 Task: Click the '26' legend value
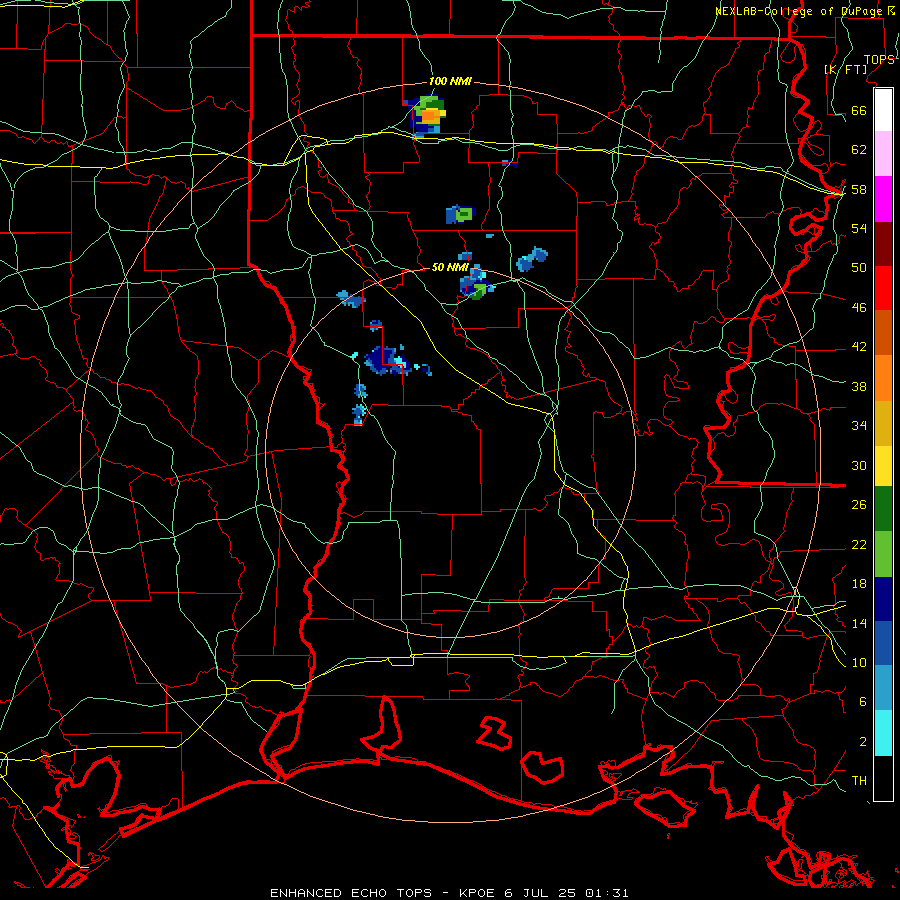[x=859, y=505]
